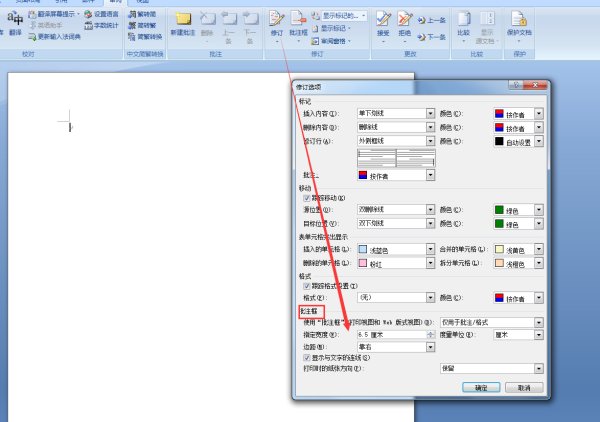Toggle the 跟踪格式设置 checkbox

(x=307, y=286)
